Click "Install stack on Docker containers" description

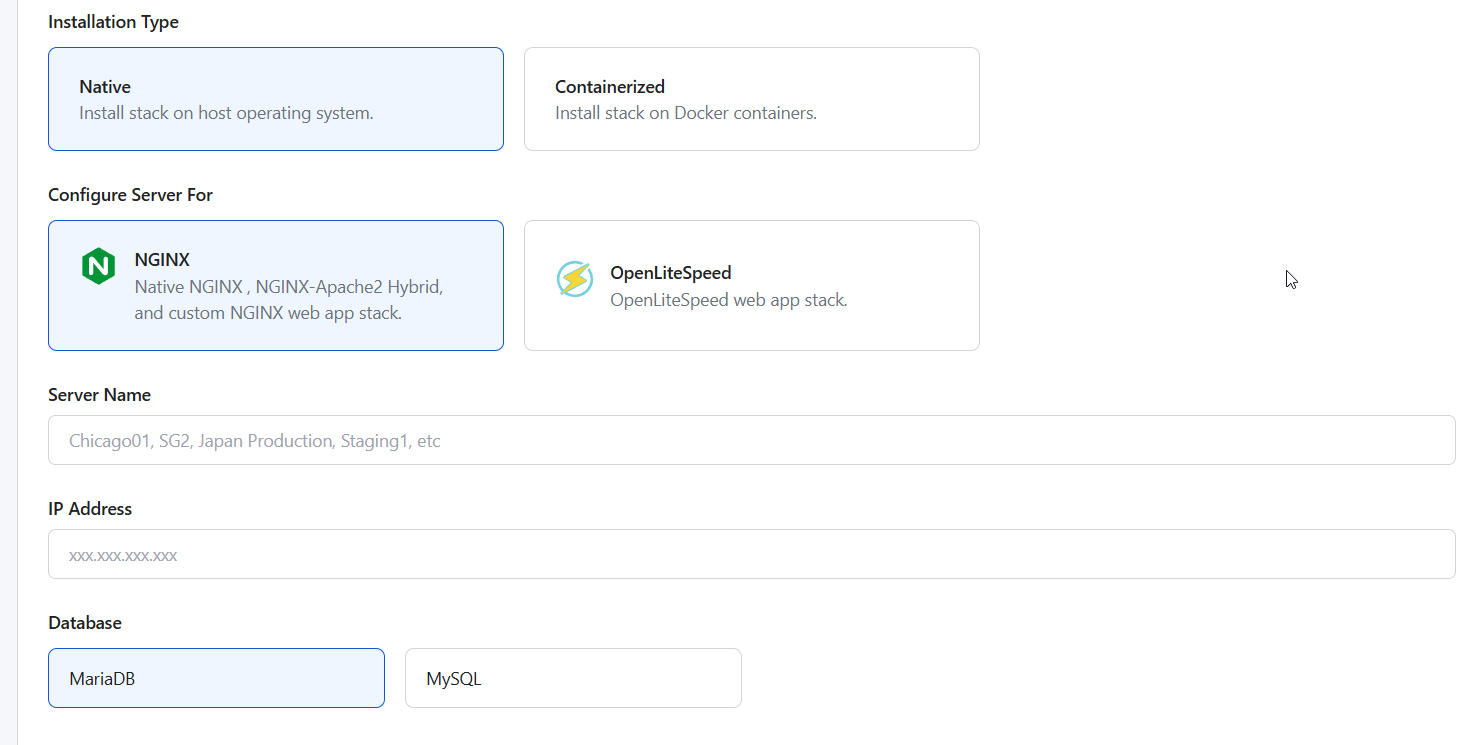[686, 113]
